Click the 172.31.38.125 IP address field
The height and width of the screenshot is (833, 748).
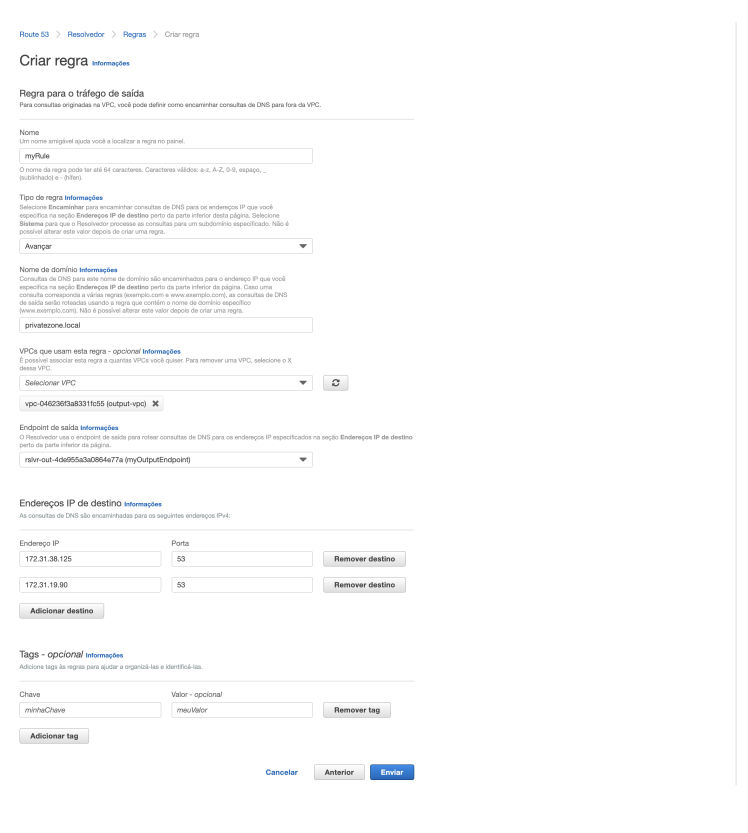coord(90,558)
